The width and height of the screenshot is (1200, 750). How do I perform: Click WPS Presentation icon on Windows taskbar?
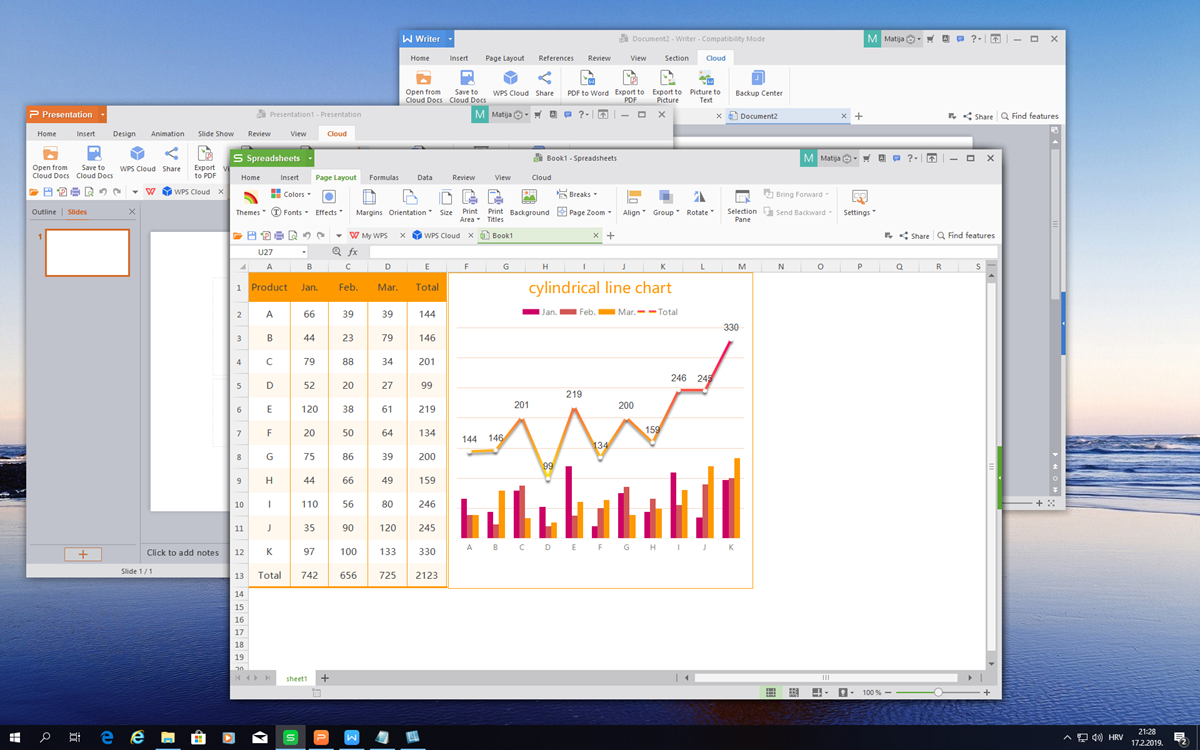pyautogui.click(x=321, y=737)
